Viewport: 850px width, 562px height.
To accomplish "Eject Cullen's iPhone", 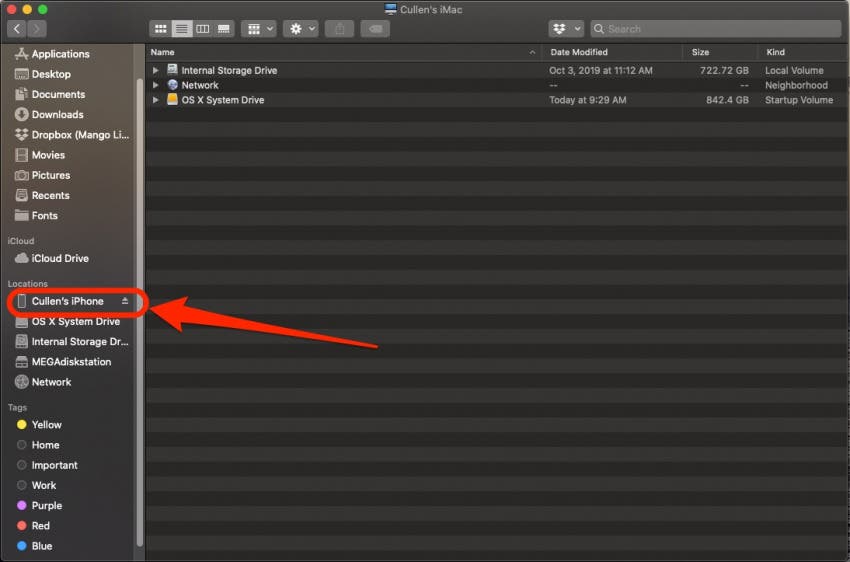I will point(125,301).
